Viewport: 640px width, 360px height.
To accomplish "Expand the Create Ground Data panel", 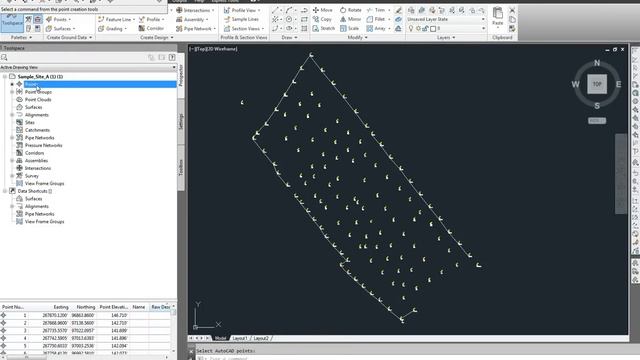I will pos(69,38).
